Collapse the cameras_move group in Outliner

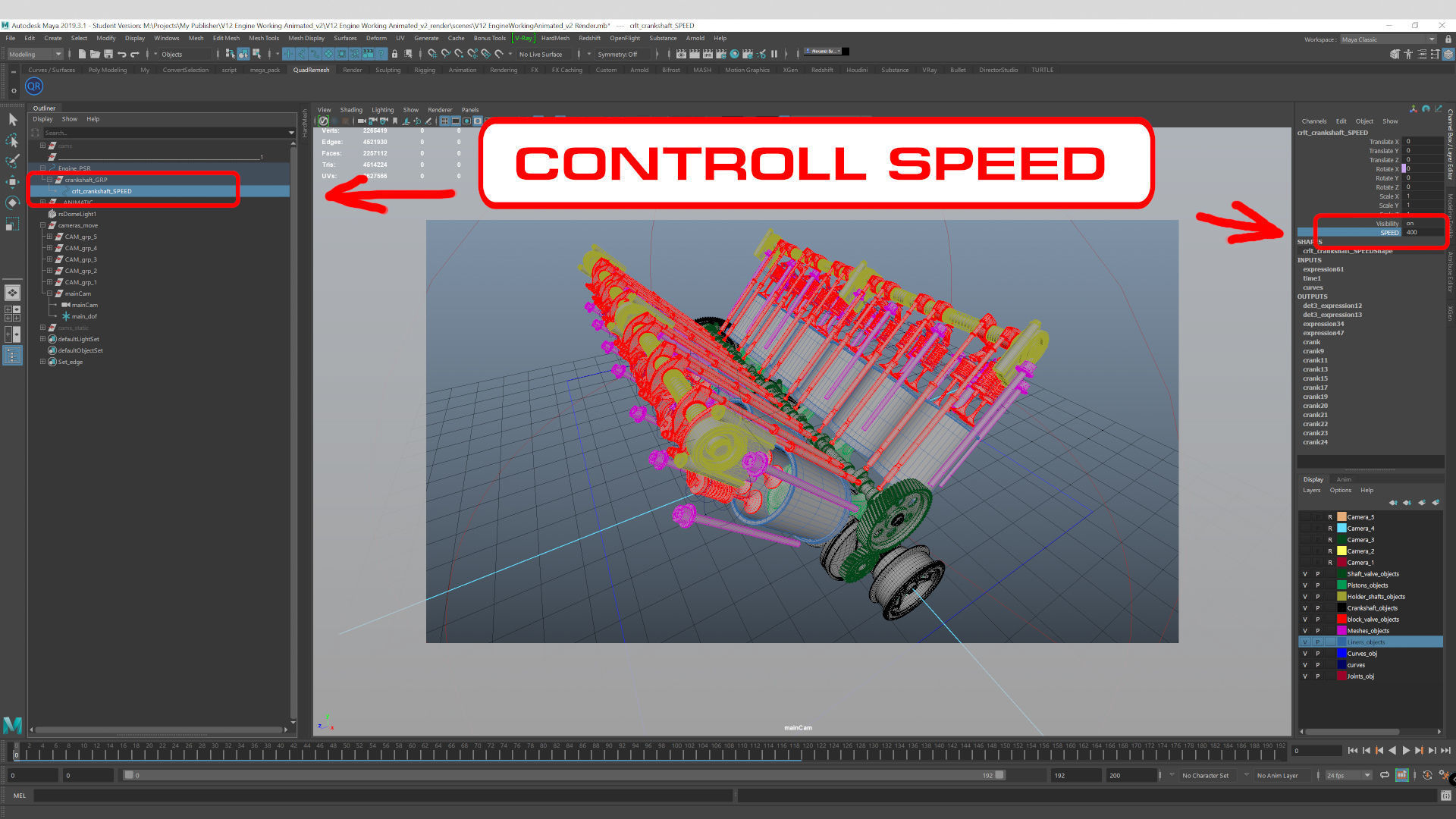pyautogui.click(x=43, y=225)
